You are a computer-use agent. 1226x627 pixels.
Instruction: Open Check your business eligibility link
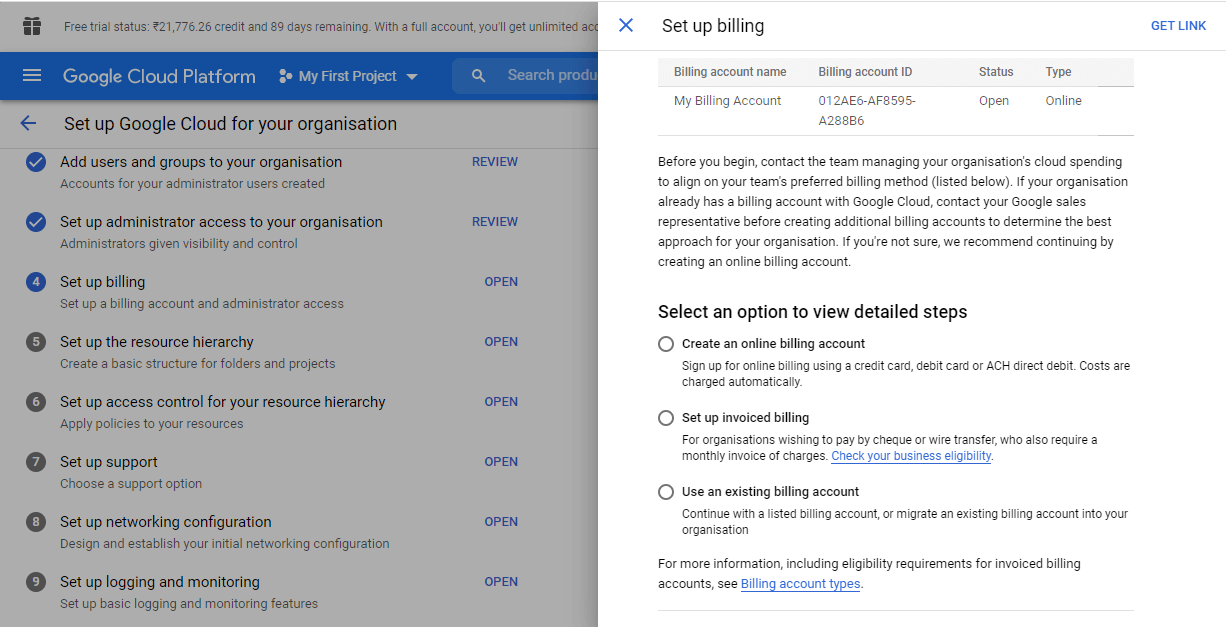point(911,456)
